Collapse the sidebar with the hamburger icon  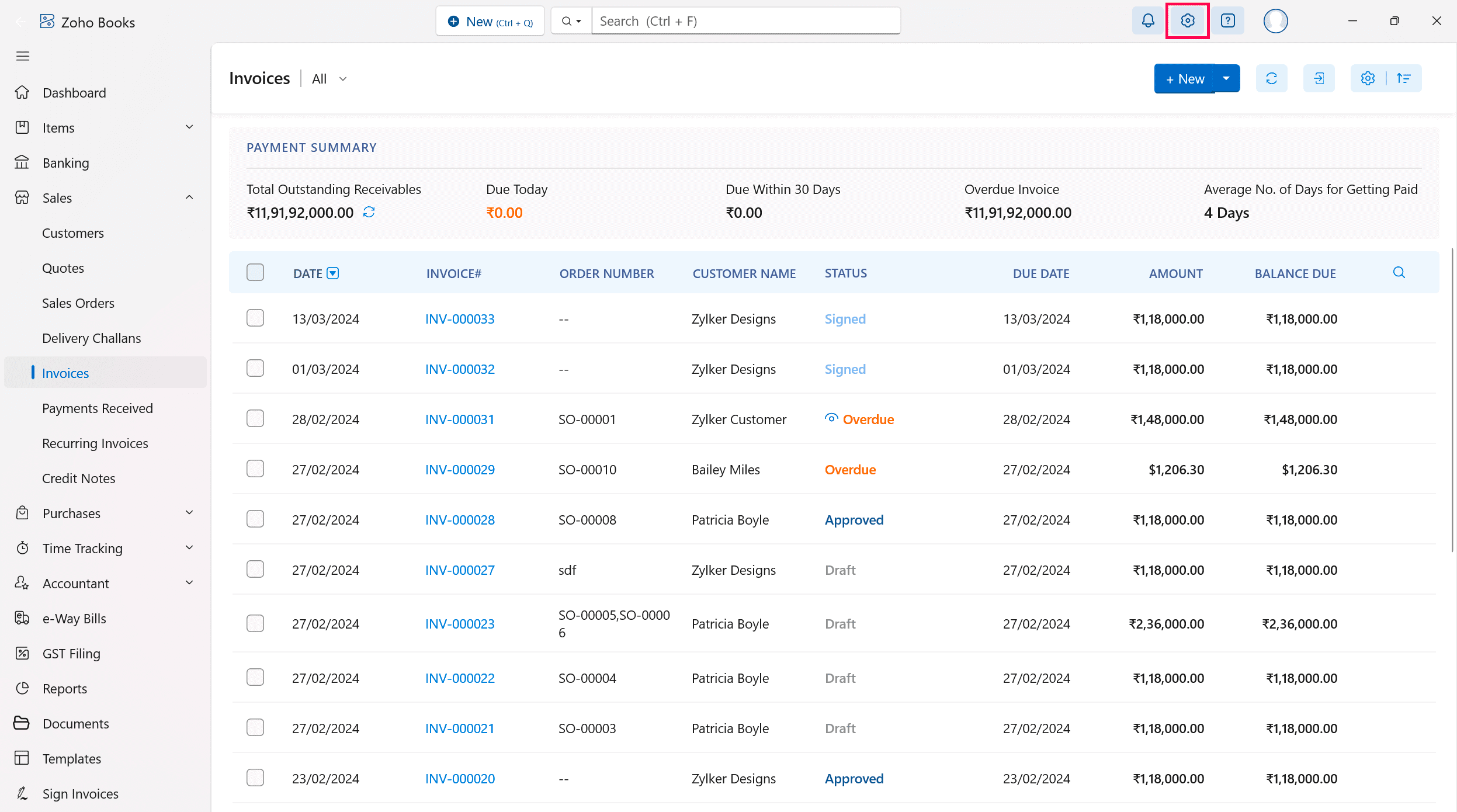(23, 56)
